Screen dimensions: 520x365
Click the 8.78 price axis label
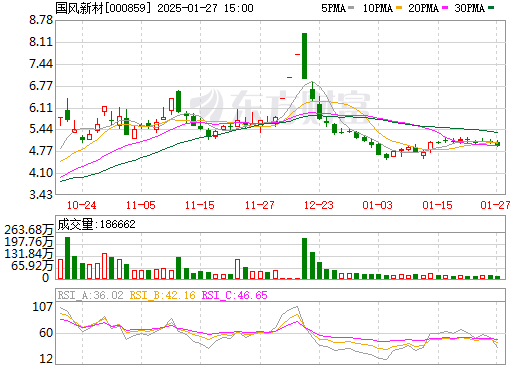tap(41, 20)
